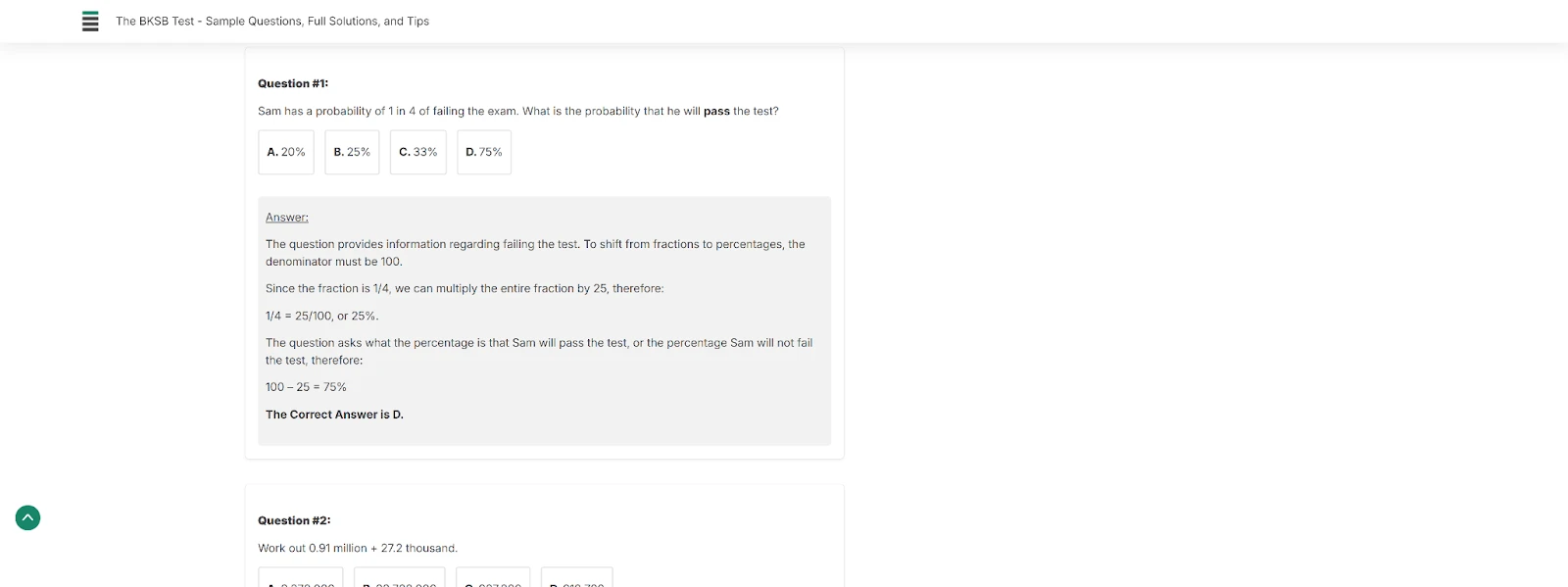
Task: Click the Question #1 heading
Action: pos(293,83)
